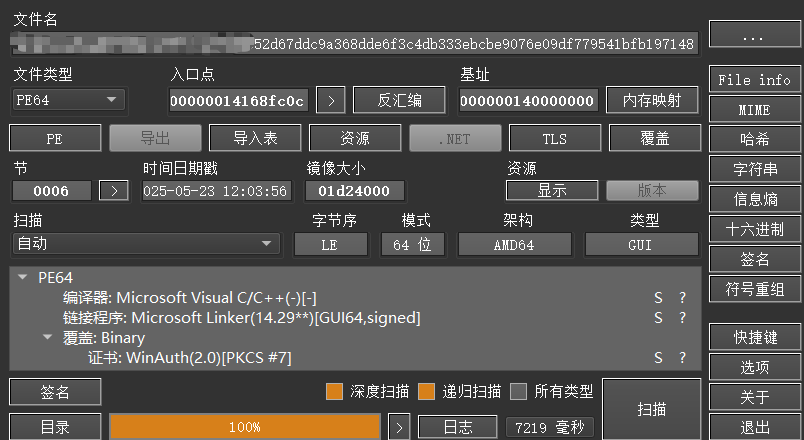Image resolution: width=804 pixels, height=440 pixels.
Task: Enable the 所有类型 checkbox
Action: [x=518, y=392]
